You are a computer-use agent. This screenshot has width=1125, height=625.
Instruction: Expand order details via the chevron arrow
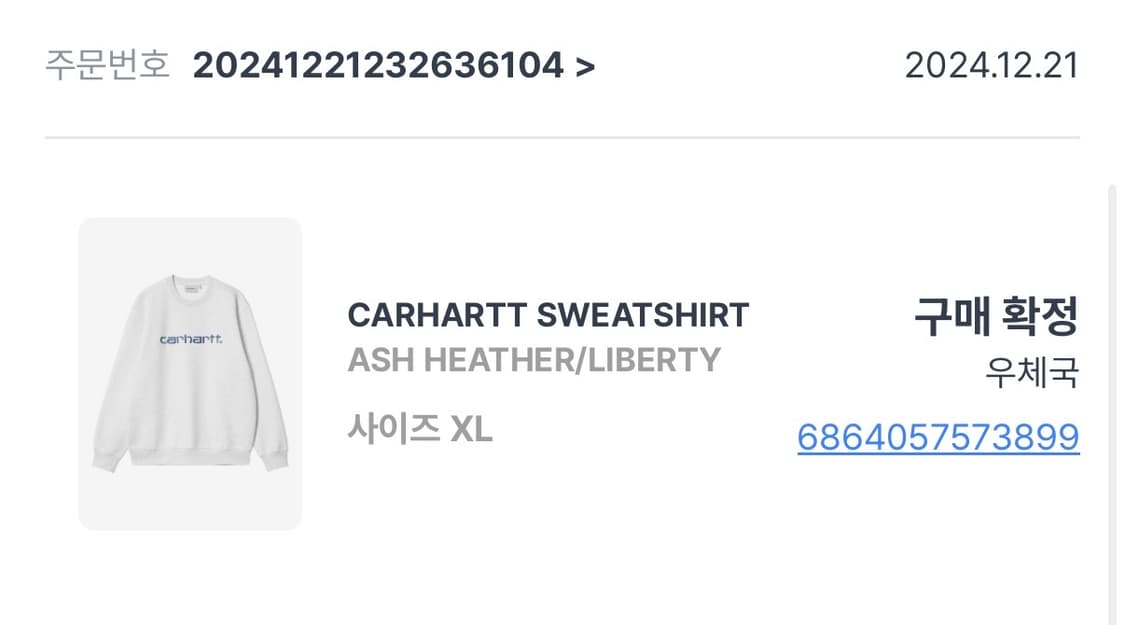click(x=586, y=67)
